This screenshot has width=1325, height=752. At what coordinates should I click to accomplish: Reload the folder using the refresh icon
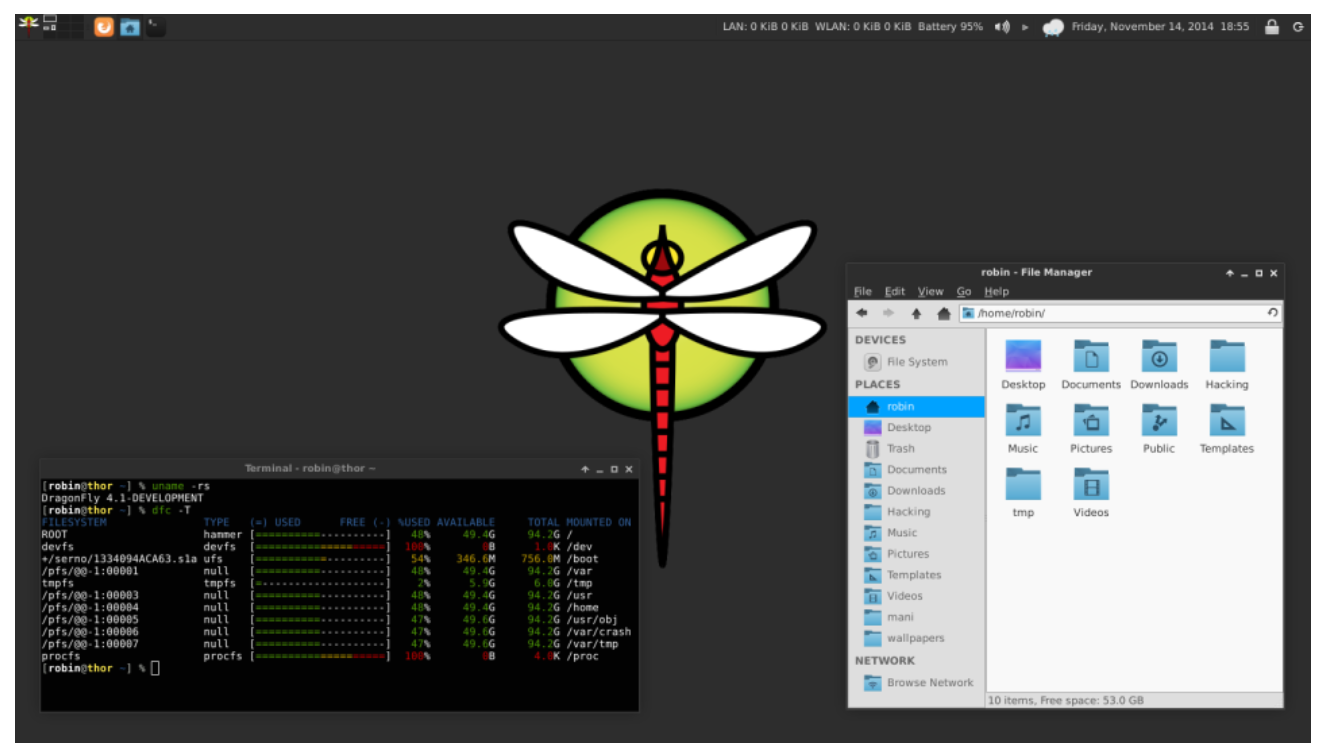pyautogui.click(x=1272, y=313)
